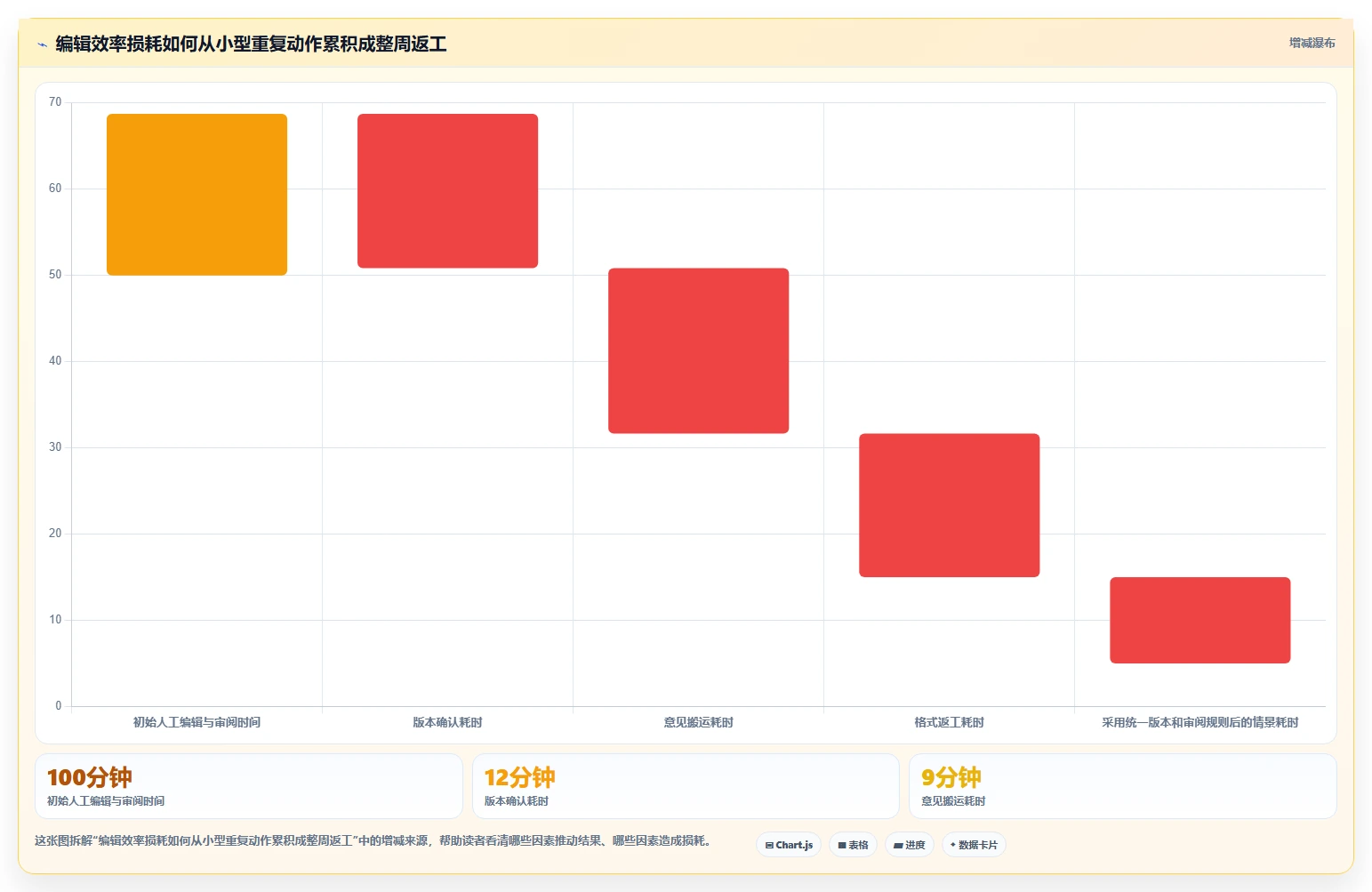The height and width of the screenshot is (892, 1372).
Task: Click x-axis label 格式返工耗时
Action: tap(949, 722)
